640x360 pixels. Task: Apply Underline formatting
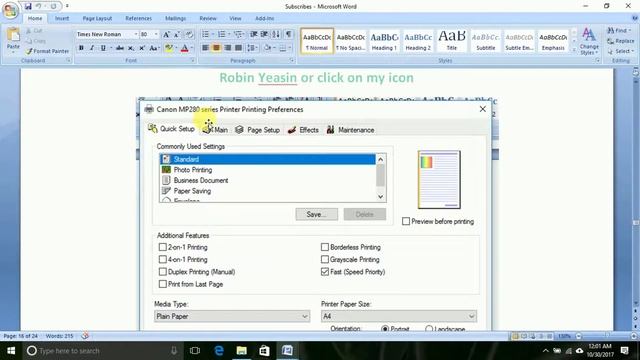coord(103,48)
